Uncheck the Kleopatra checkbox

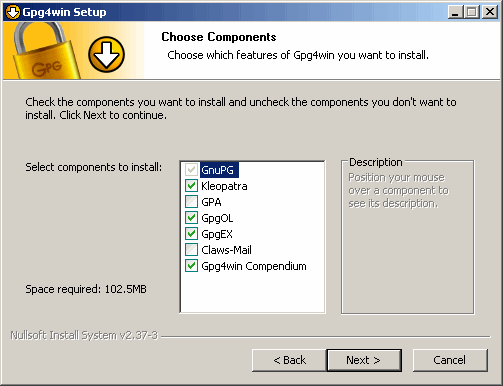(191, 186)
